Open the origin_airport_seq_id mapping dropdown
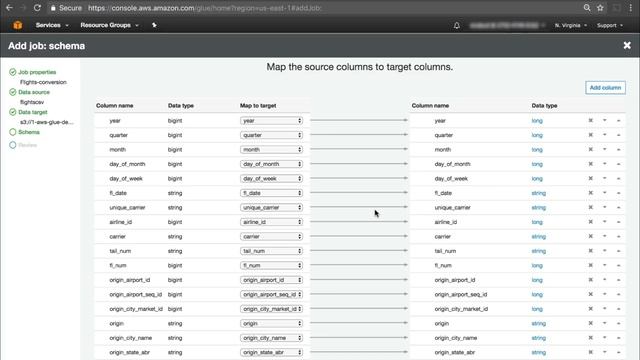The height and width of the screenshot is (360, 640). click(271, 294)
